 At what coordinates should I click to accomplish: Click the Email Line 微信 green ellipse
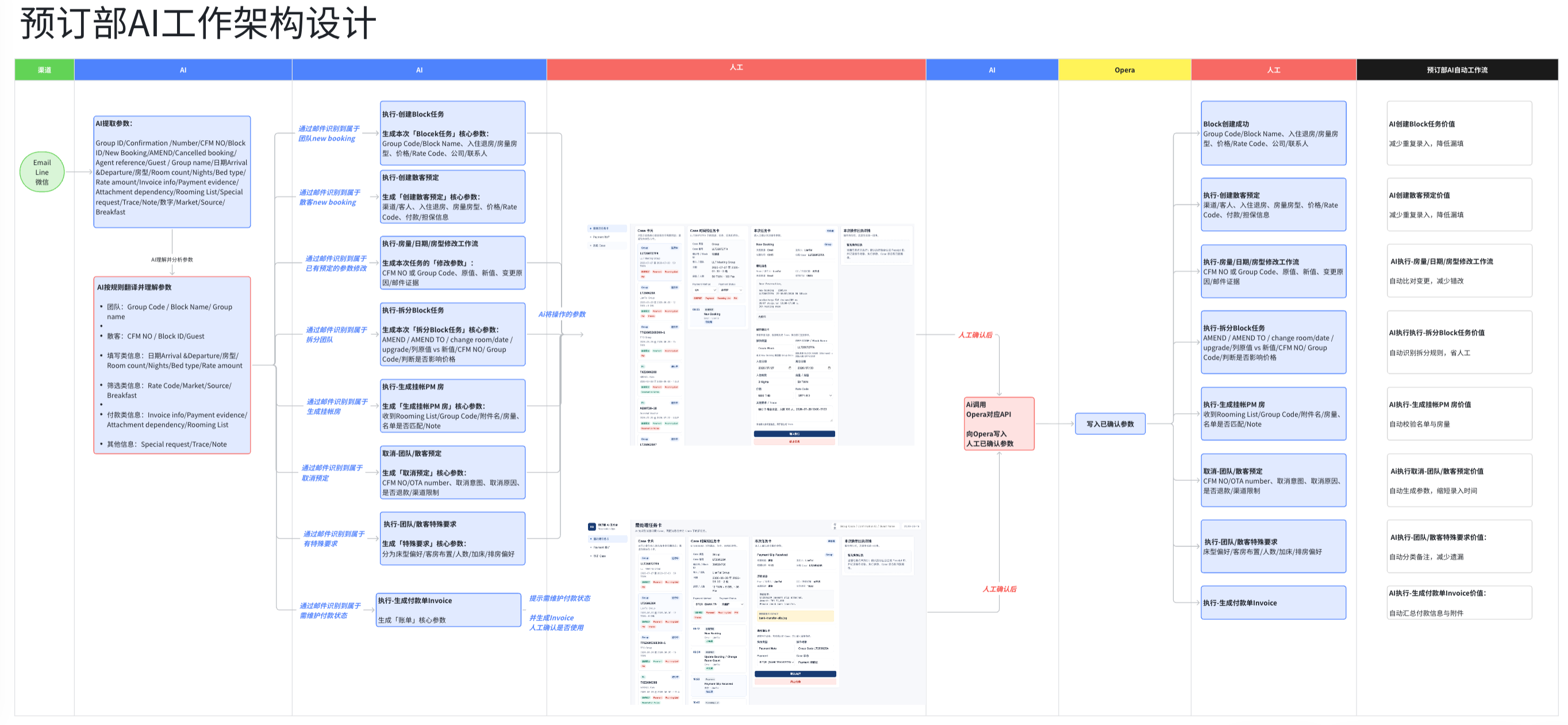pos(42,172)
